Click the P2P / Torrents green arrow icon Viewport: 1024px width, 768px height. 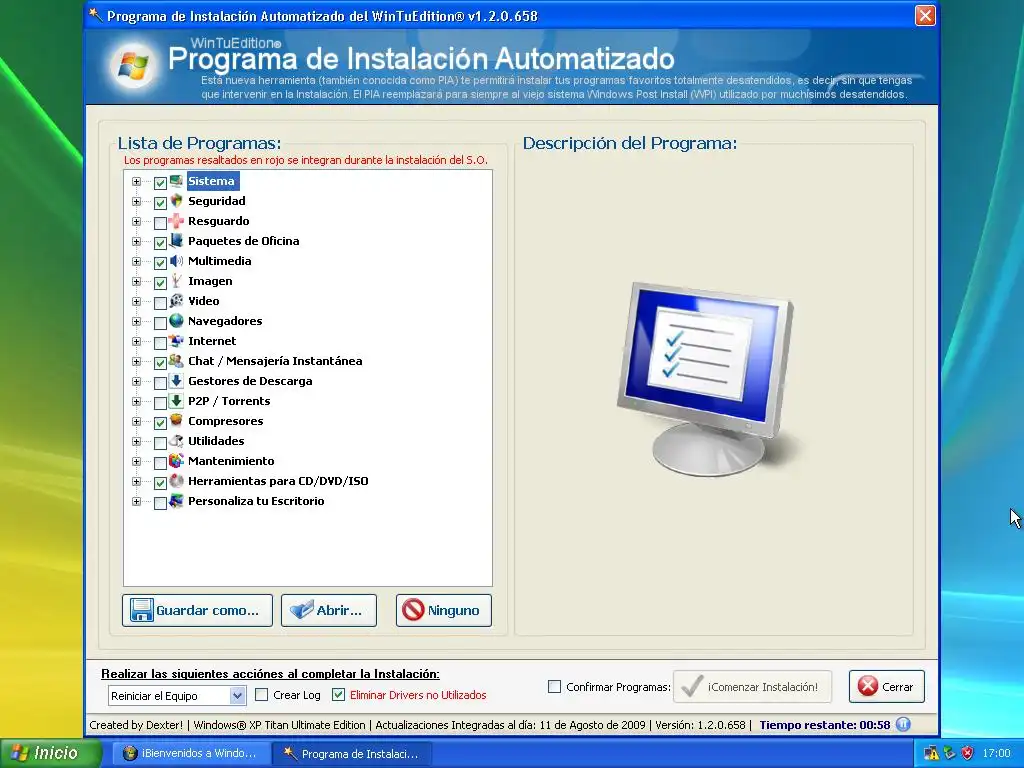[x=176, y=400]
